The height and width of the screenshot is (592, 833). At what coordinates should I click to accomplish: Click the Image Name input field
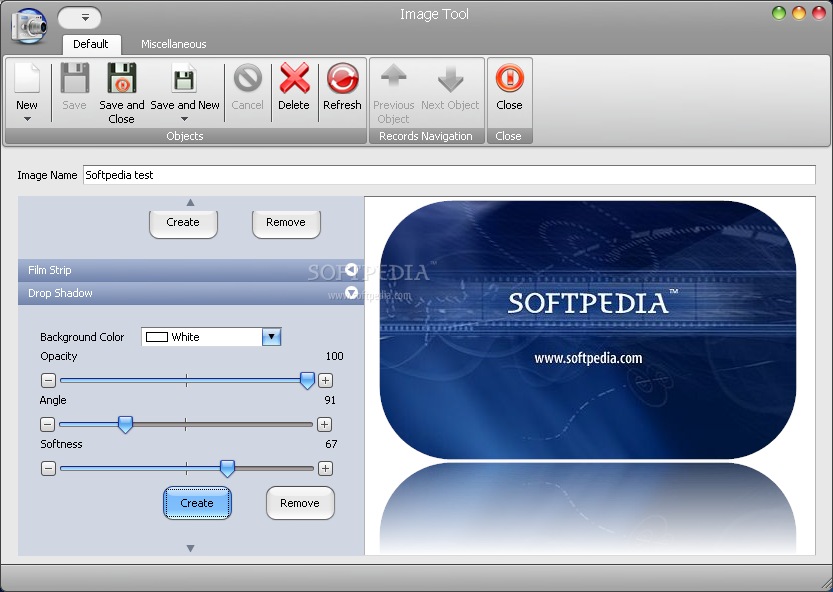[x=449, y=175]
